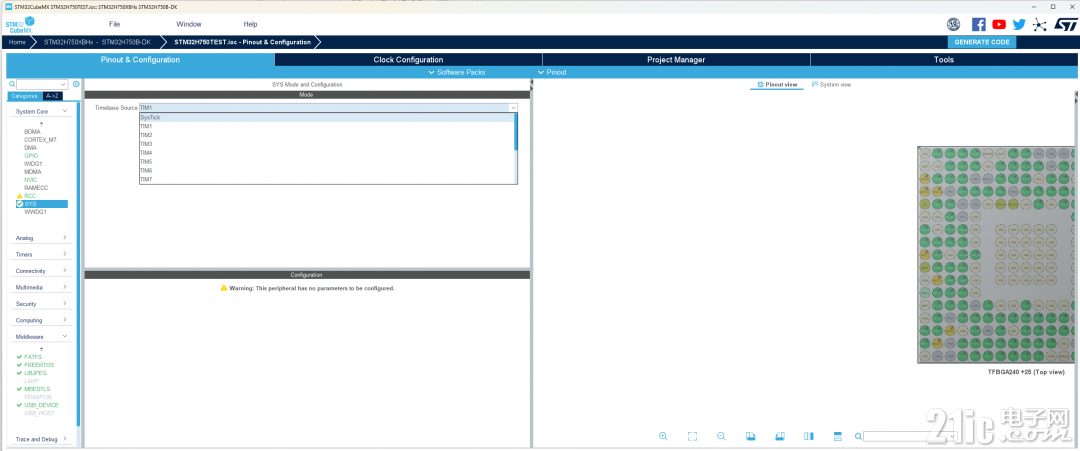This screenshot has width=1080, height=451.
Task: Click the System view tab icon
Action: [815, 84]
